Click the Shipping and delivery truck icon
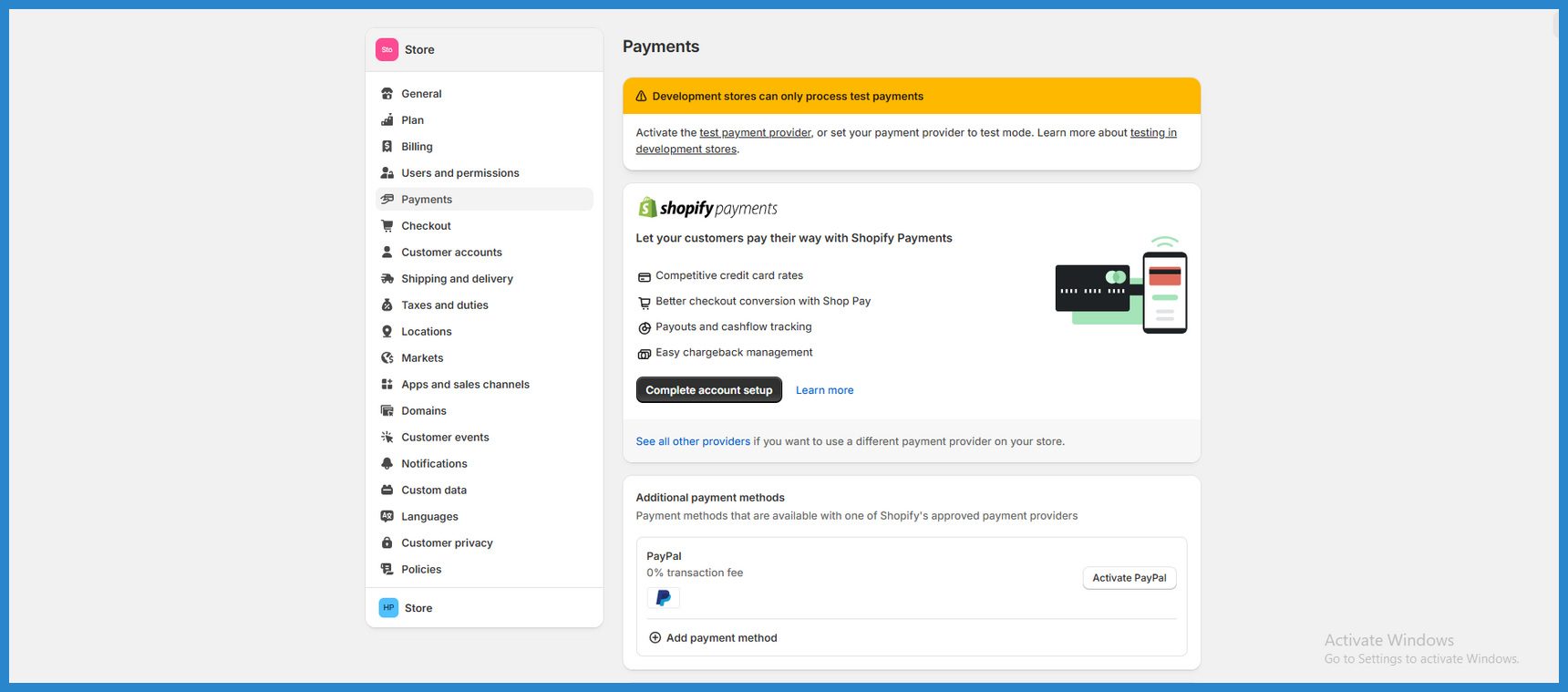This screenshot has height=692, width=1568. pos(387,279)
